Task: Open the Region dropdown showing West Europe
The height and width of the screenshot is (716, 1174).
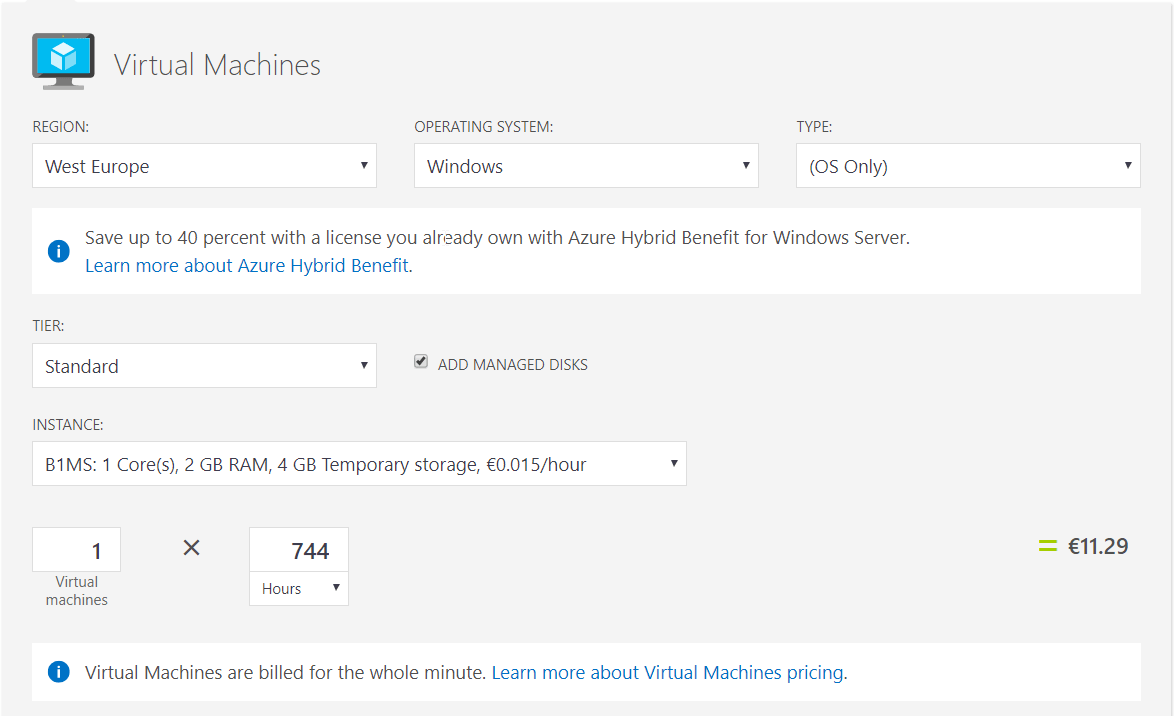Action: click(x=204, y=166)
